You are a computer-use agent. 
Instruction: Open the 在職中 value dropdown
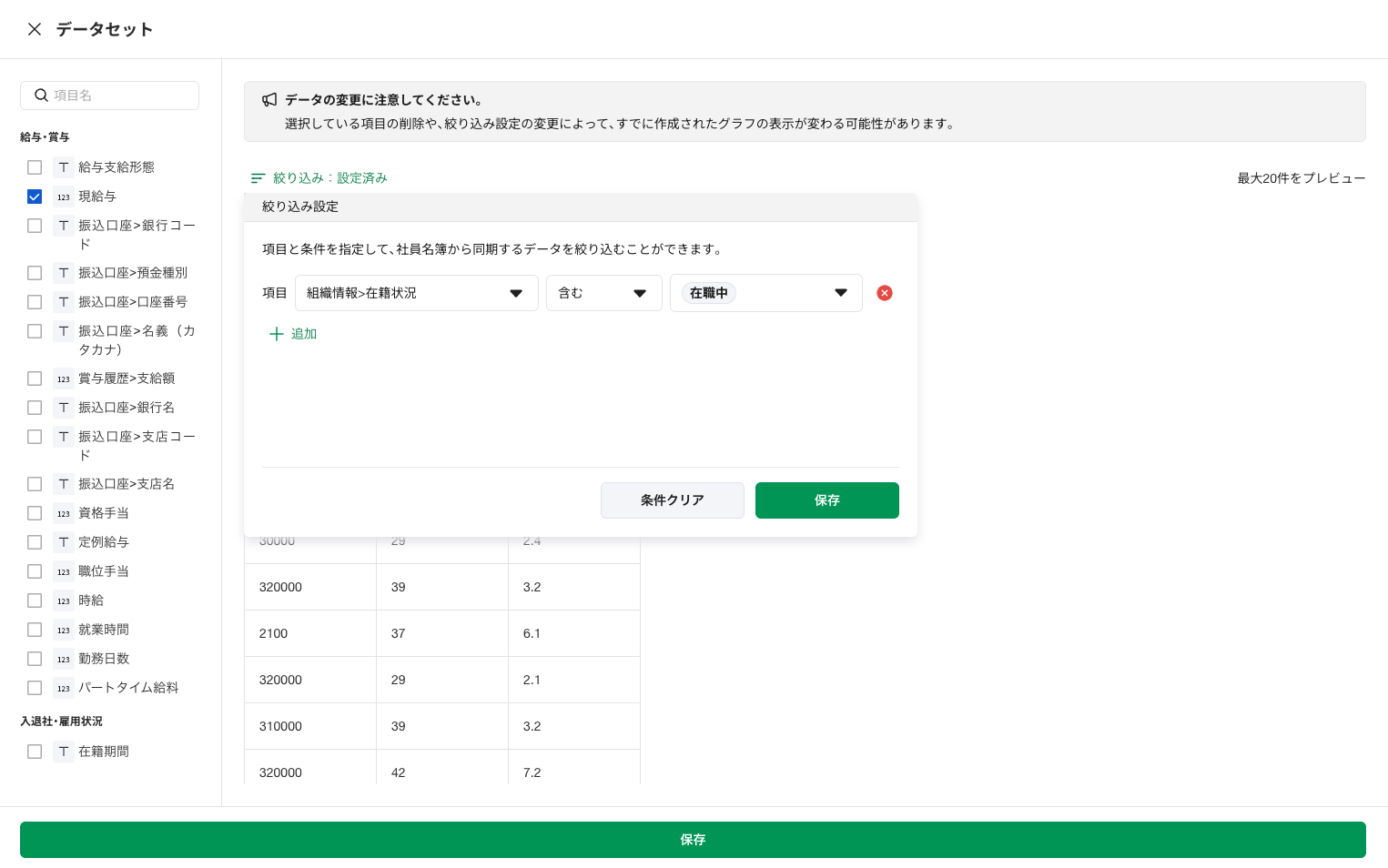765,293
